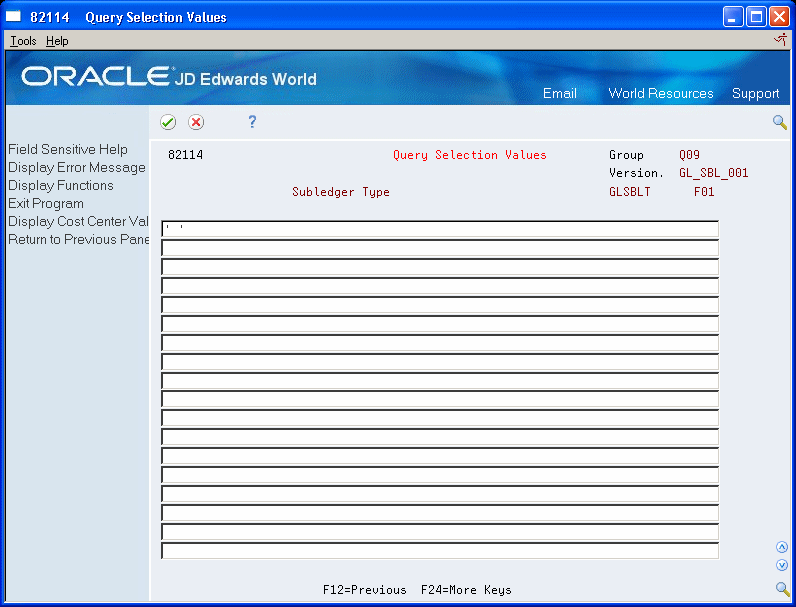Click the GLSBLT field name

629,192
